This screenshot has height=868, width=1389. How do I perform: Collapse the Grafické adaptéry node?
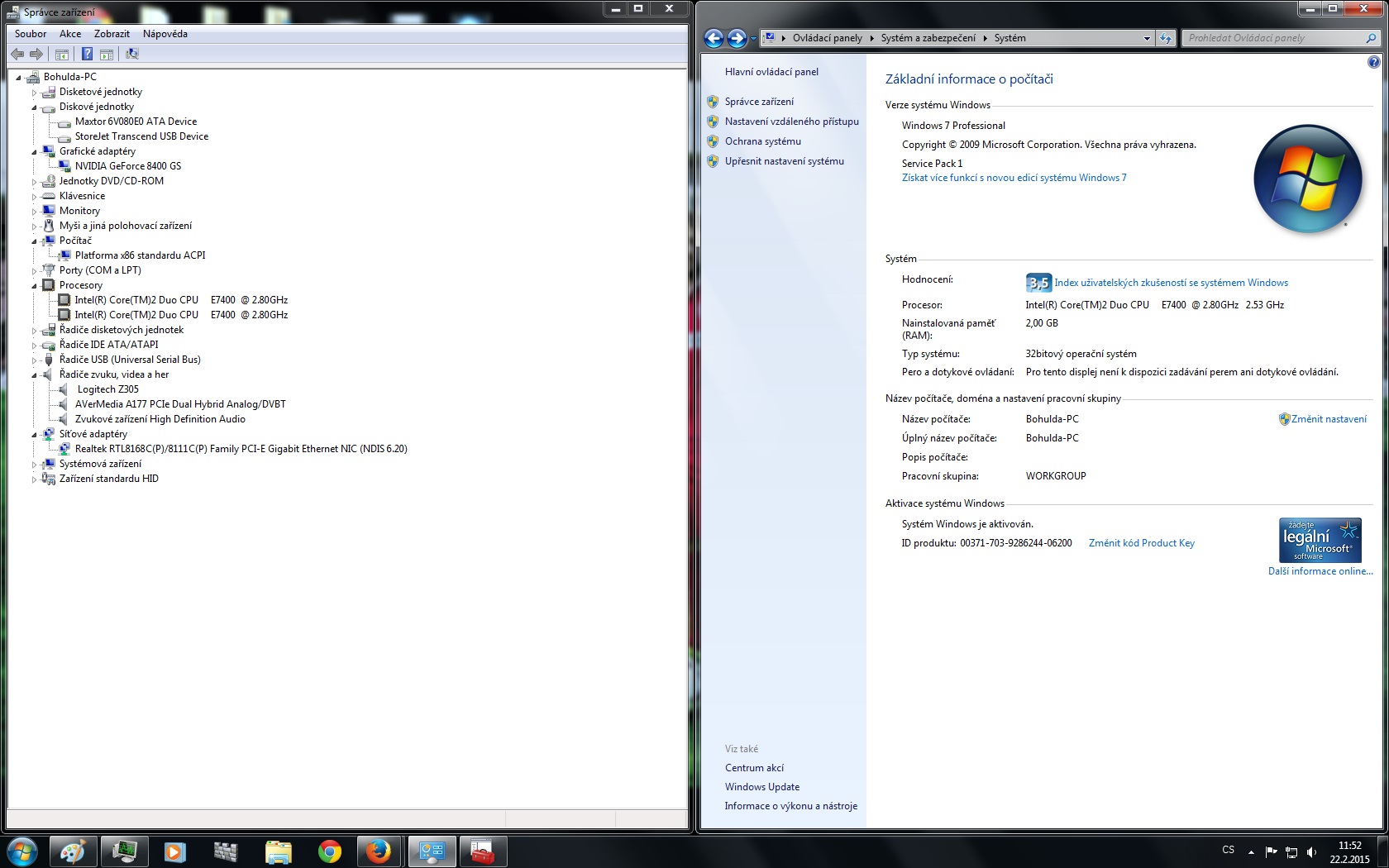click(x=34, y=152)
